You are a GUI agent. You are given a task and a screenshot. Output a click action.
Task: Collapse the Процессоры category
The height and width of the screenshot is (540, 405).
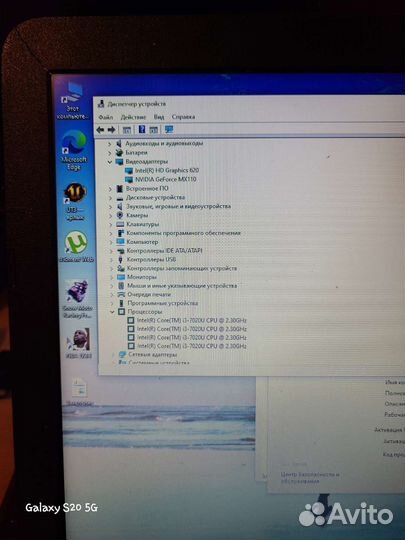coord(112,312)
